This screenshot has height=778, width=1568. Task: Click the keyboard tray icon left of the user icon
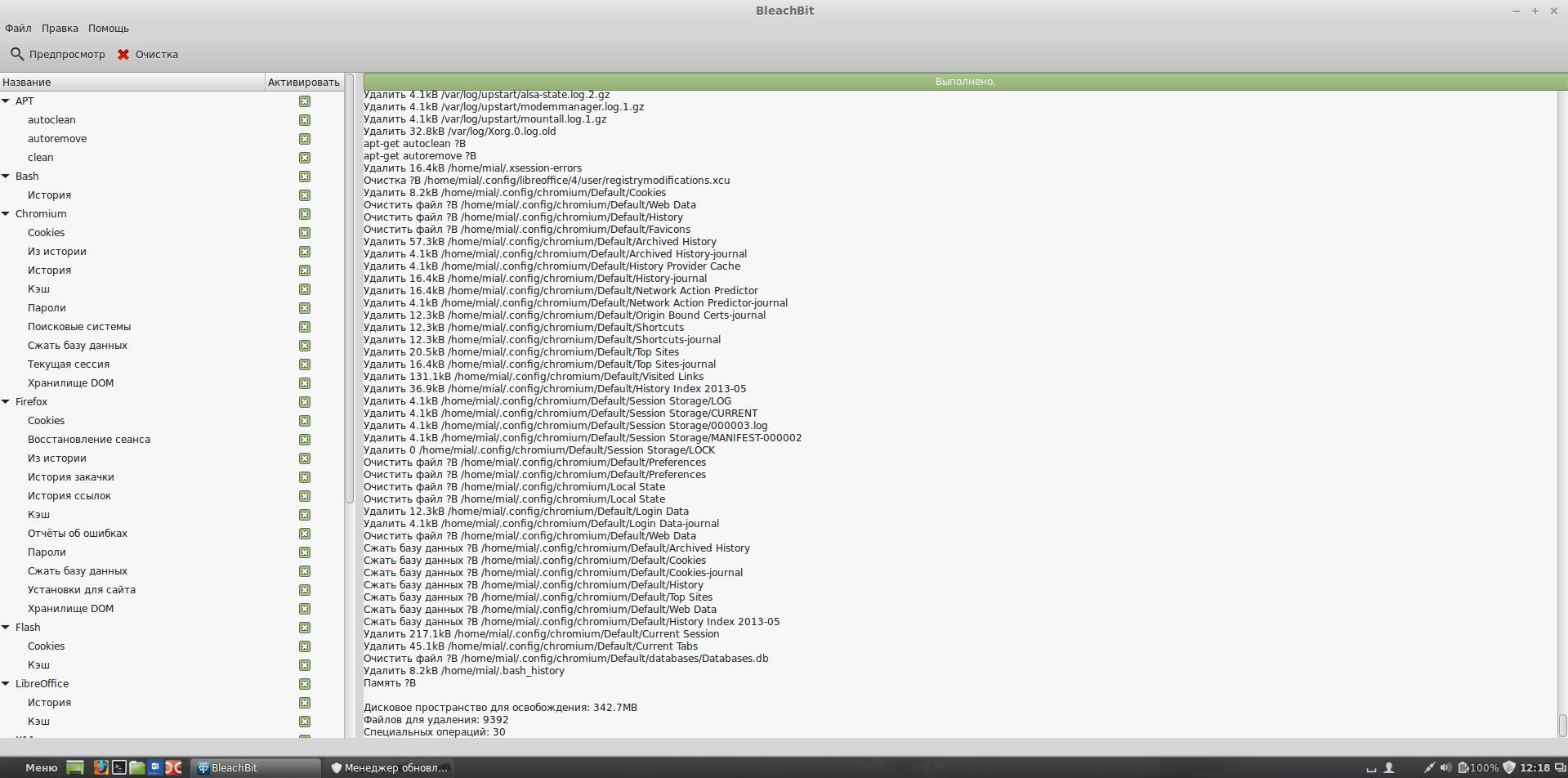[1371, 768]
